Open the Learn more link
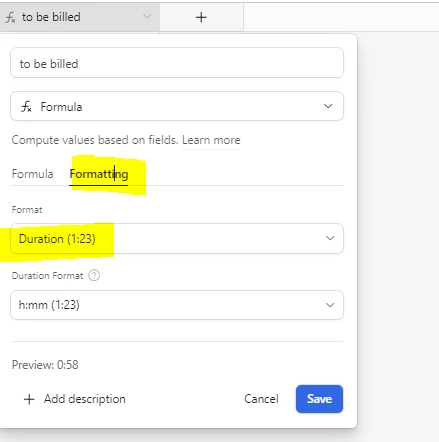The image size is (439, 442). (x=211, y=140)
